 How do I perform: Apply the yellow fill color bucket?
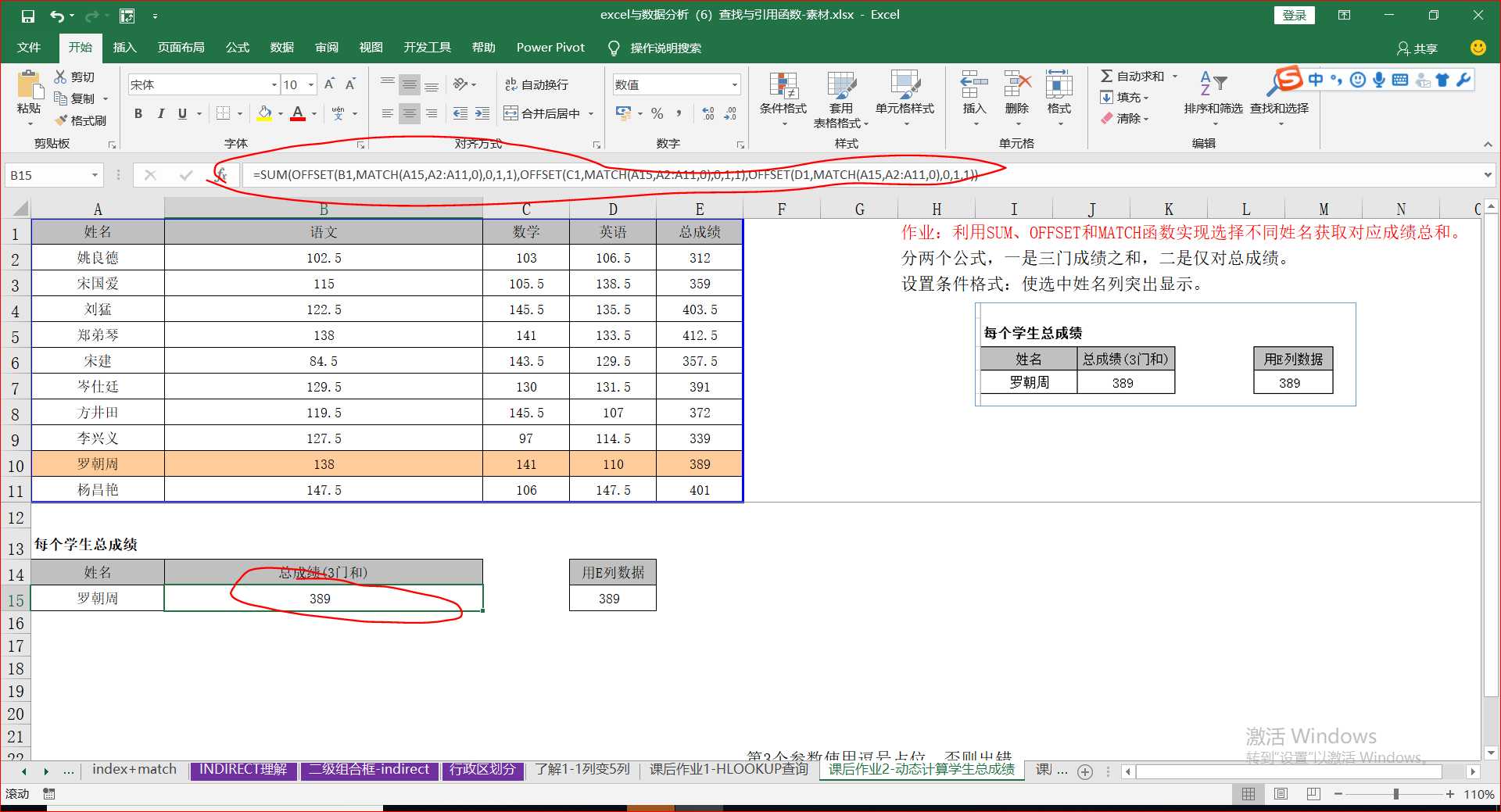264,113
